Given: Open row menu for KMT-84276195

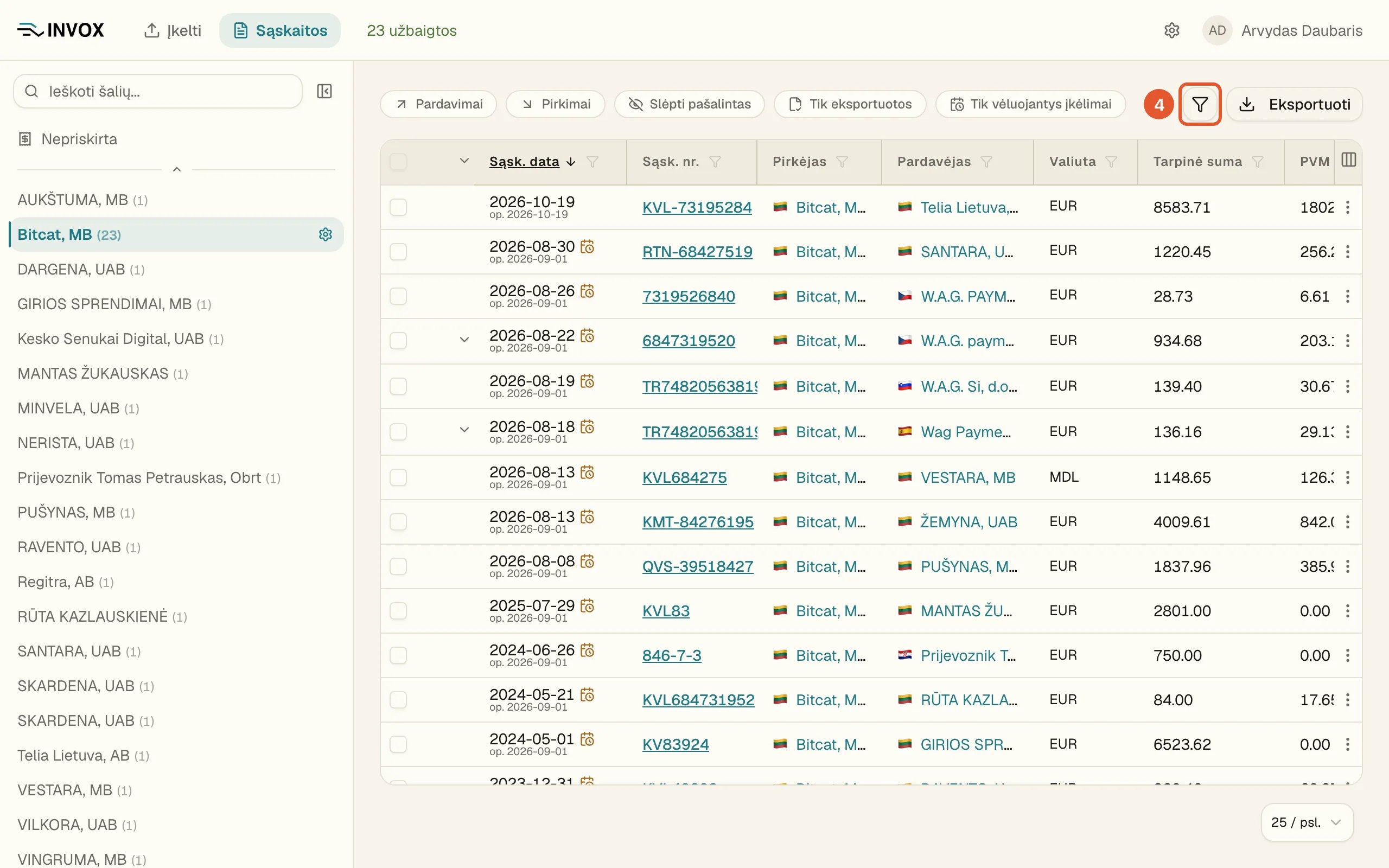Looking at the screenshot, I should point(1348,522).
